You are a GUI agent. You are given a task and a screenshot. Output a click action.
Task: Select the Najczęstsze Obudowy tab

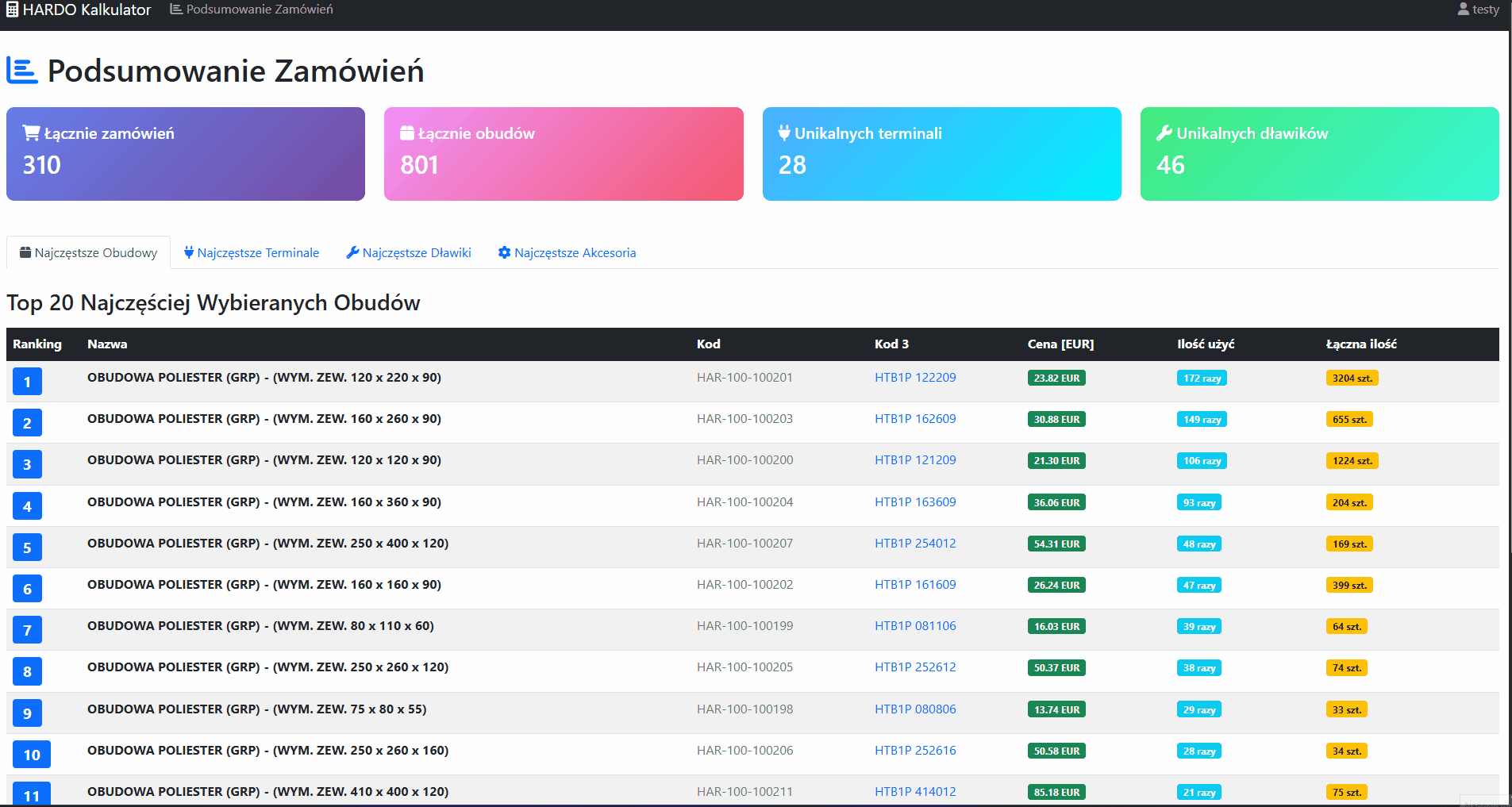click(x=88, y=252)
